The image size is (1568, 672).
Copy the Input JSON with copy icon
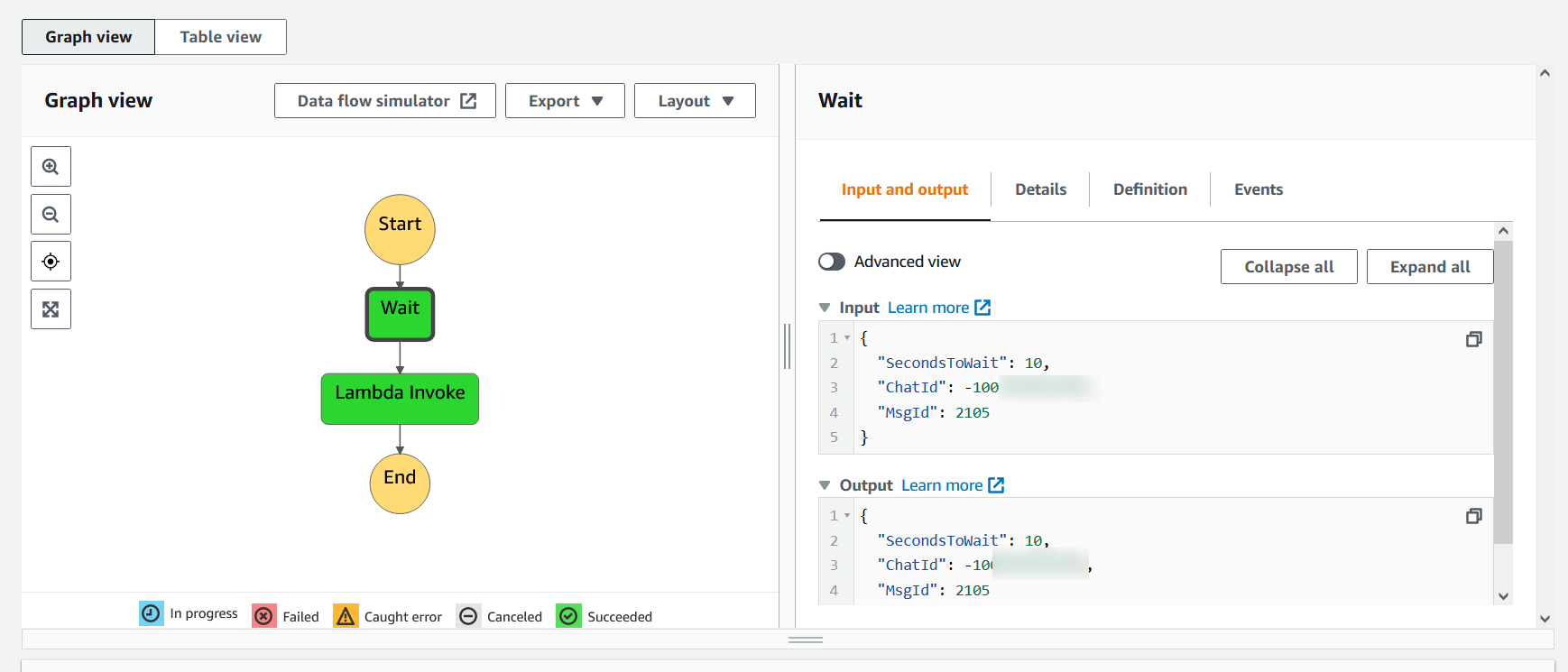tap(1473, 339)
